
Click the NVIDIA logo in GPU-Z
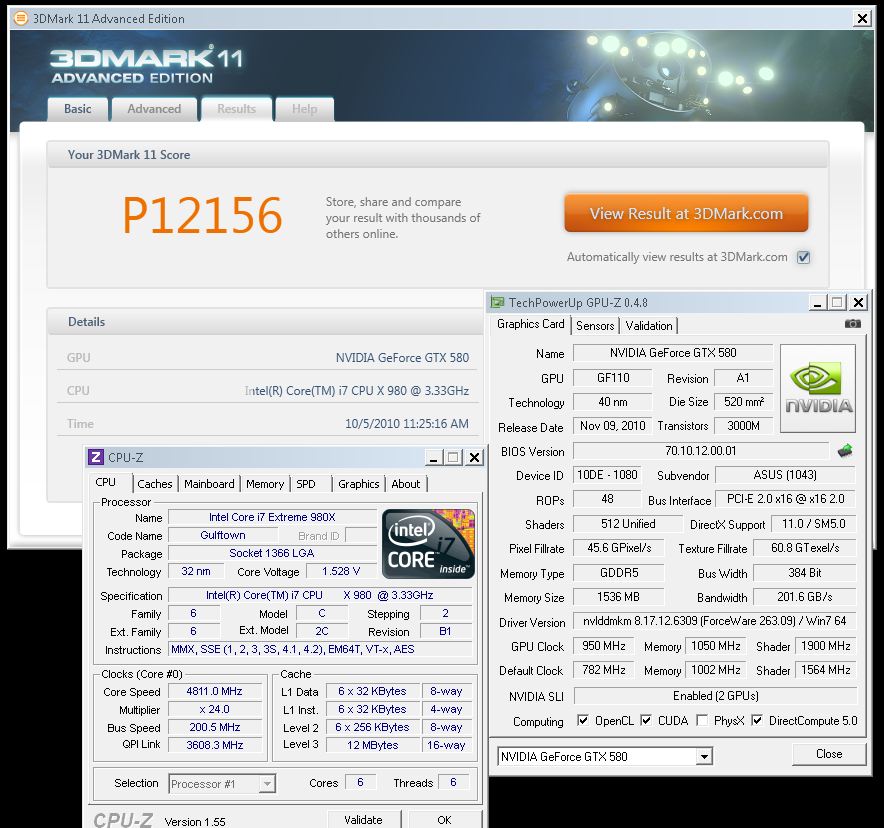[818, 388]
